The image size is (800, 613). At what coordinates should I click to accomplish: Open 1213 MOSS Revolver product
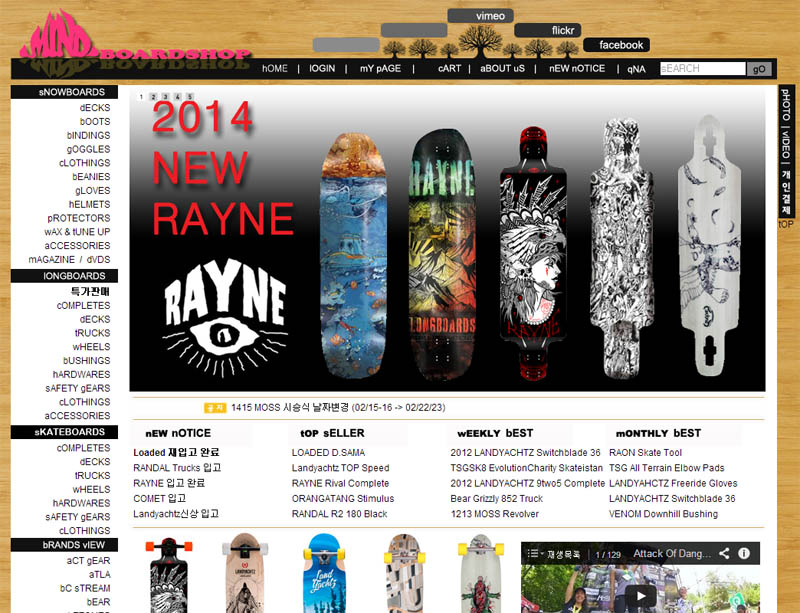494,513
